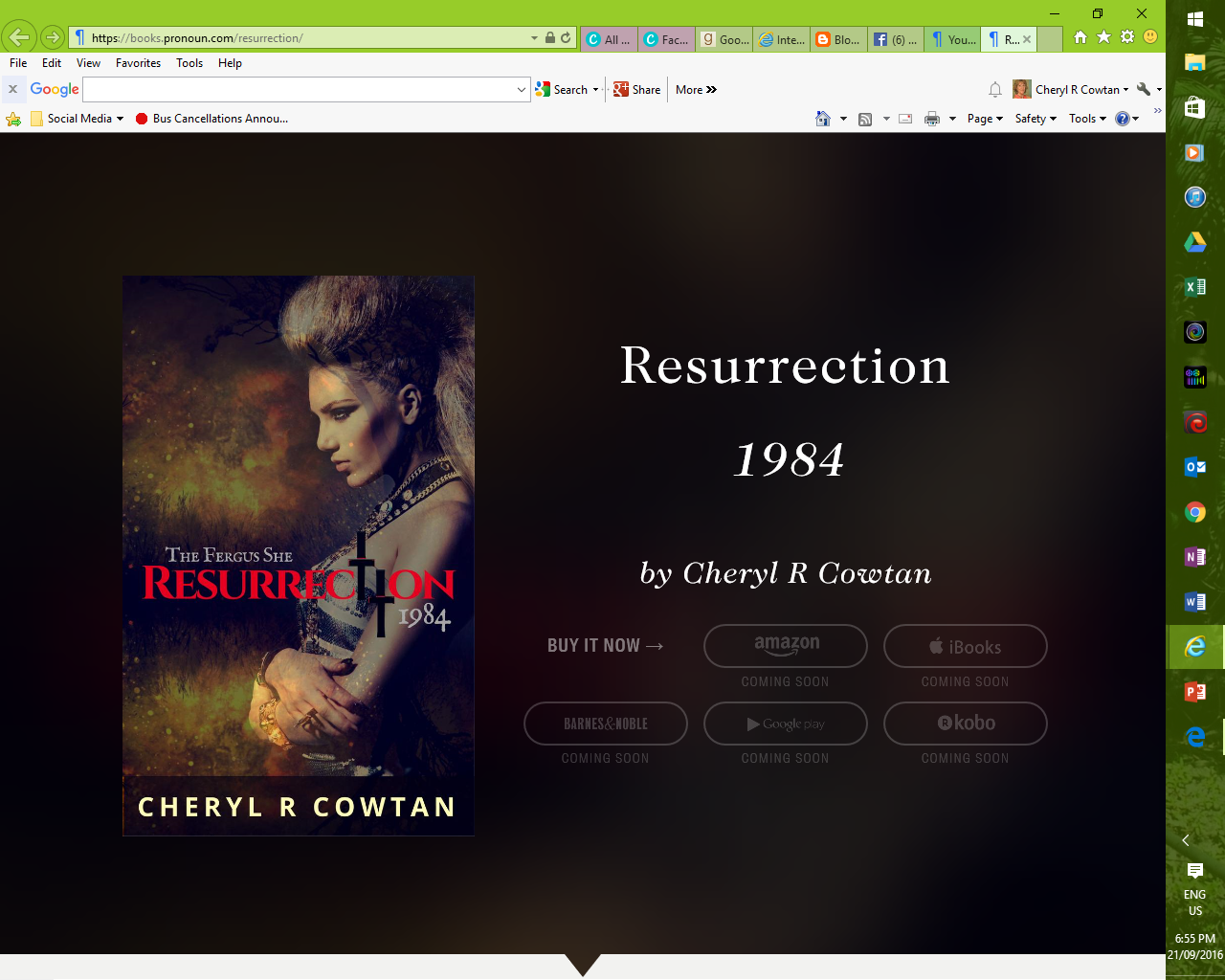Switch to the 'Blo...' Blogger tab

click(838, 39)
